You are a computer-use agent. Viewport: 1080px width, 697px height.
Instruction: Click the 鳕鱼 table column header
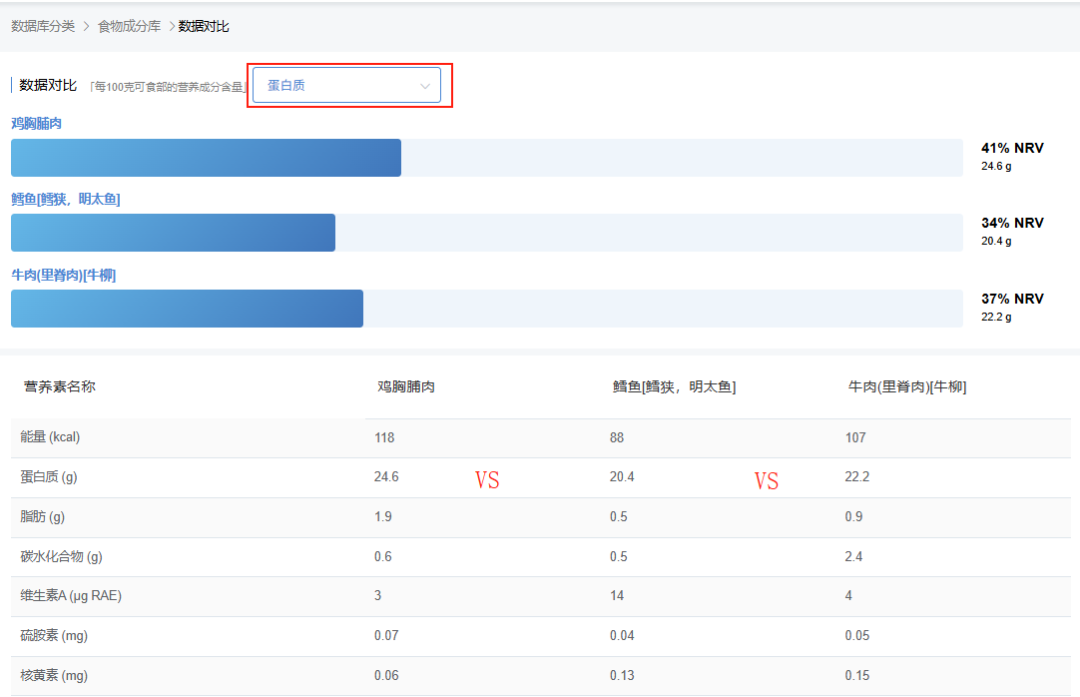674,387
